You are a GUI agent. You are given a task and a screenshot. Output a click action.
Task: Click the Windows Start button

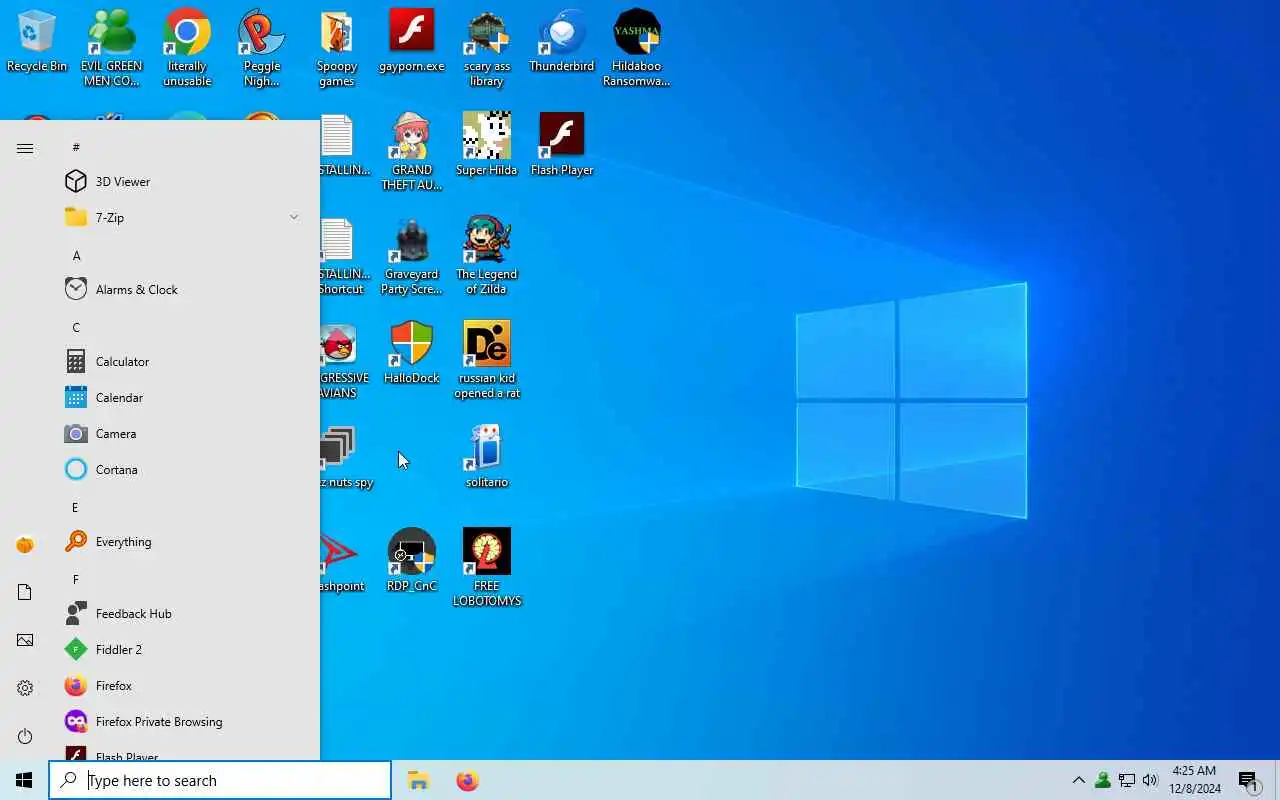tap(24, 780)
